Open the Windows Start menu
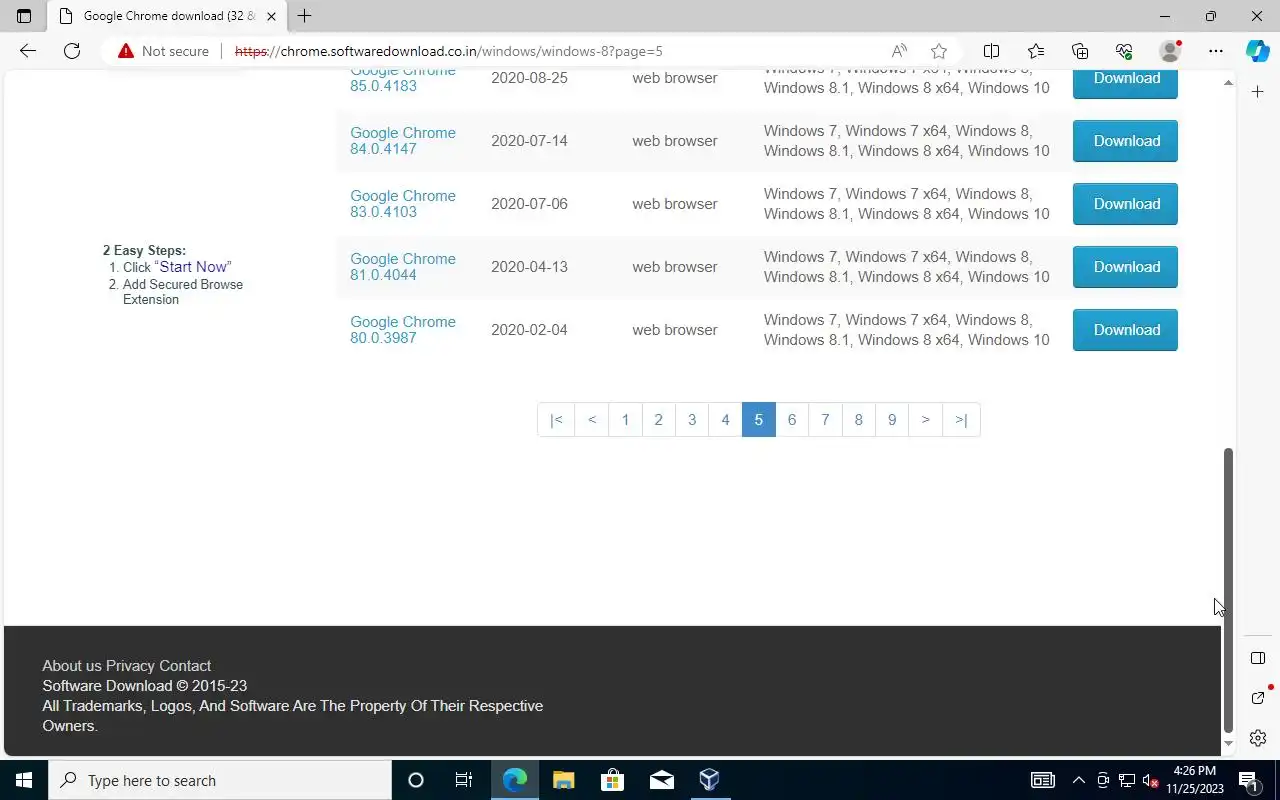 (x=24, y=780)
